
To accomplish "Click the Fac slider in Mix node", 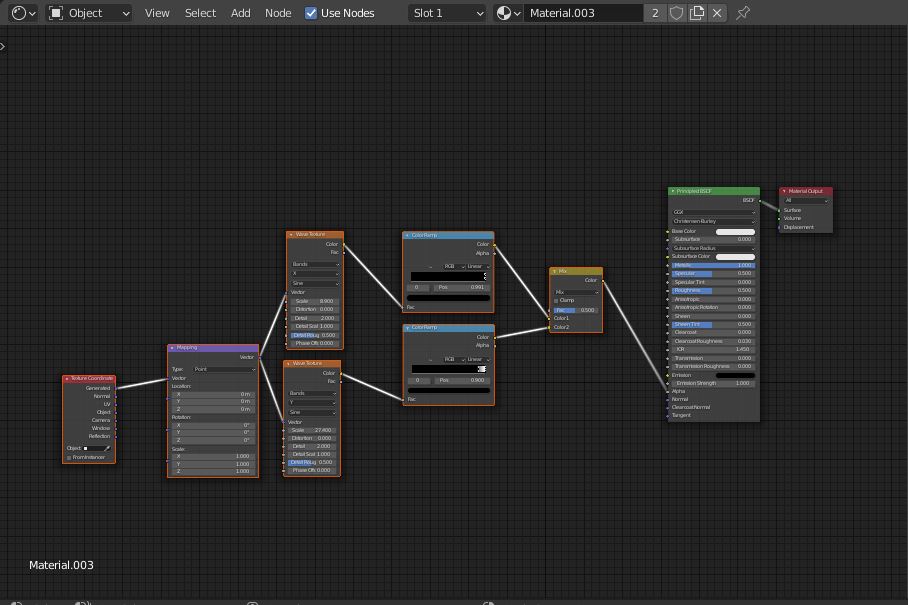I will coord(576,310).
